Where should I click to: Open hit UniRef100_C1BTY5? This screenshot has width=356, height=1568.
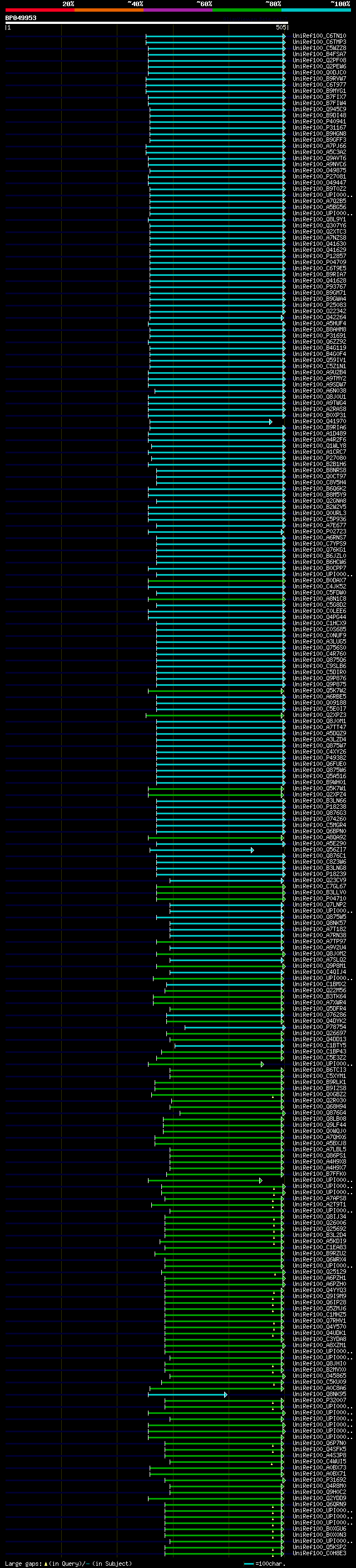[x=319, y=1045]
